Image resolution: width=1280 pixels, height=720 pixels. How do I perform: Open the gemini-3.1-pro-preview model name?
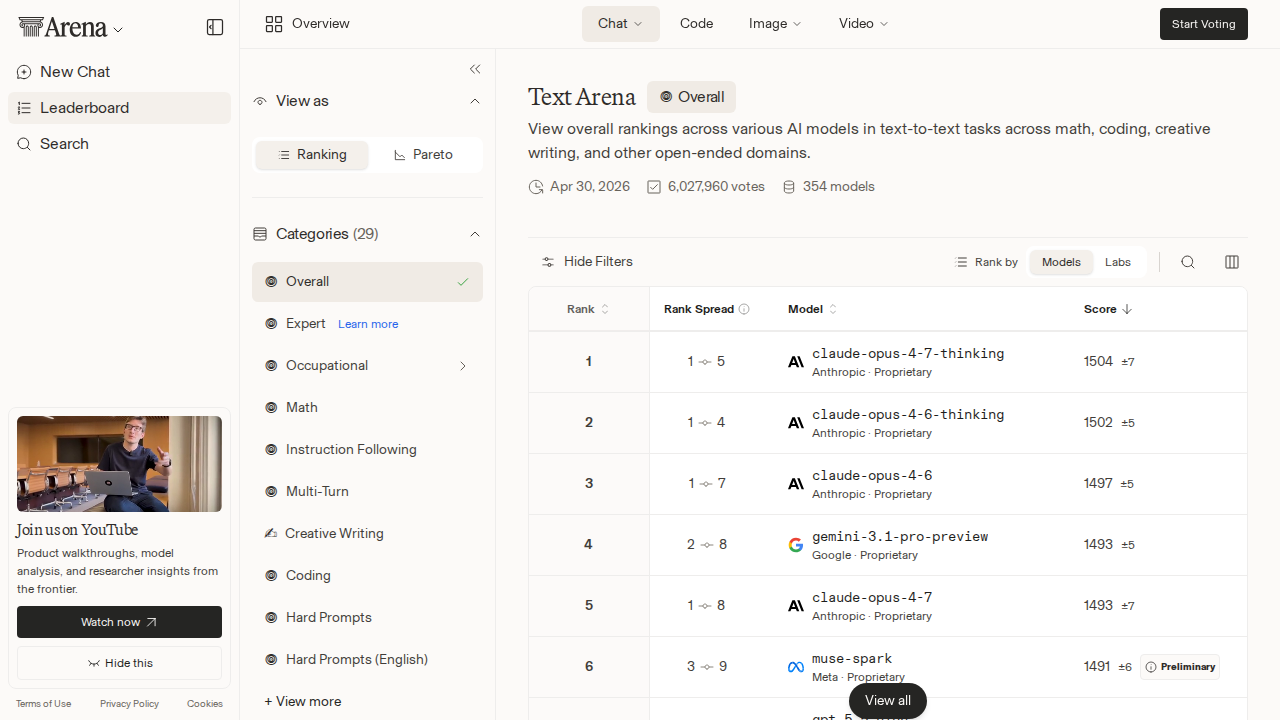click(x=900, y=537)
